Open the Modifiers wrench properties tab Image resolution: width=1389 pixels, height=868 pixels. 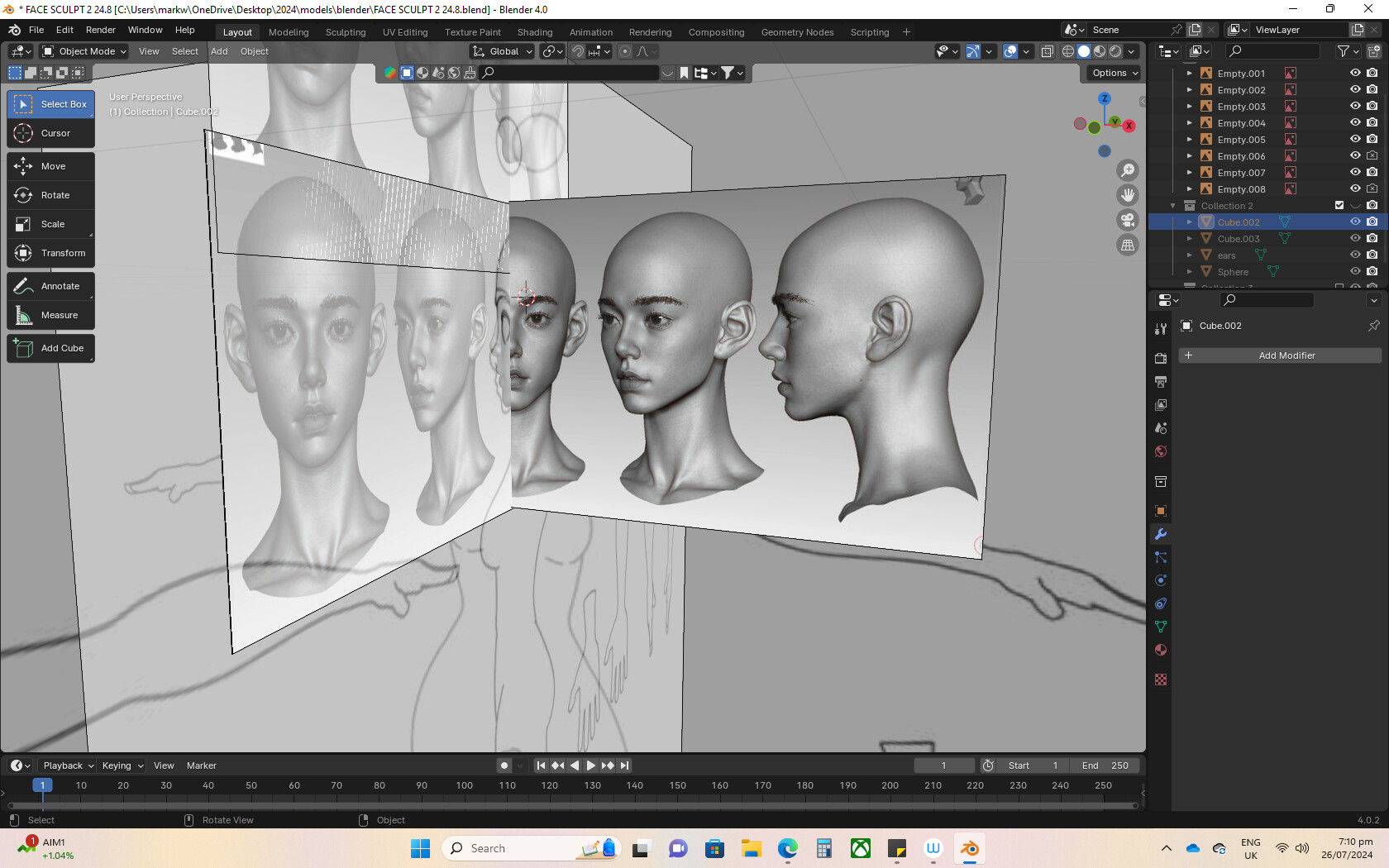coord(1161,534)
